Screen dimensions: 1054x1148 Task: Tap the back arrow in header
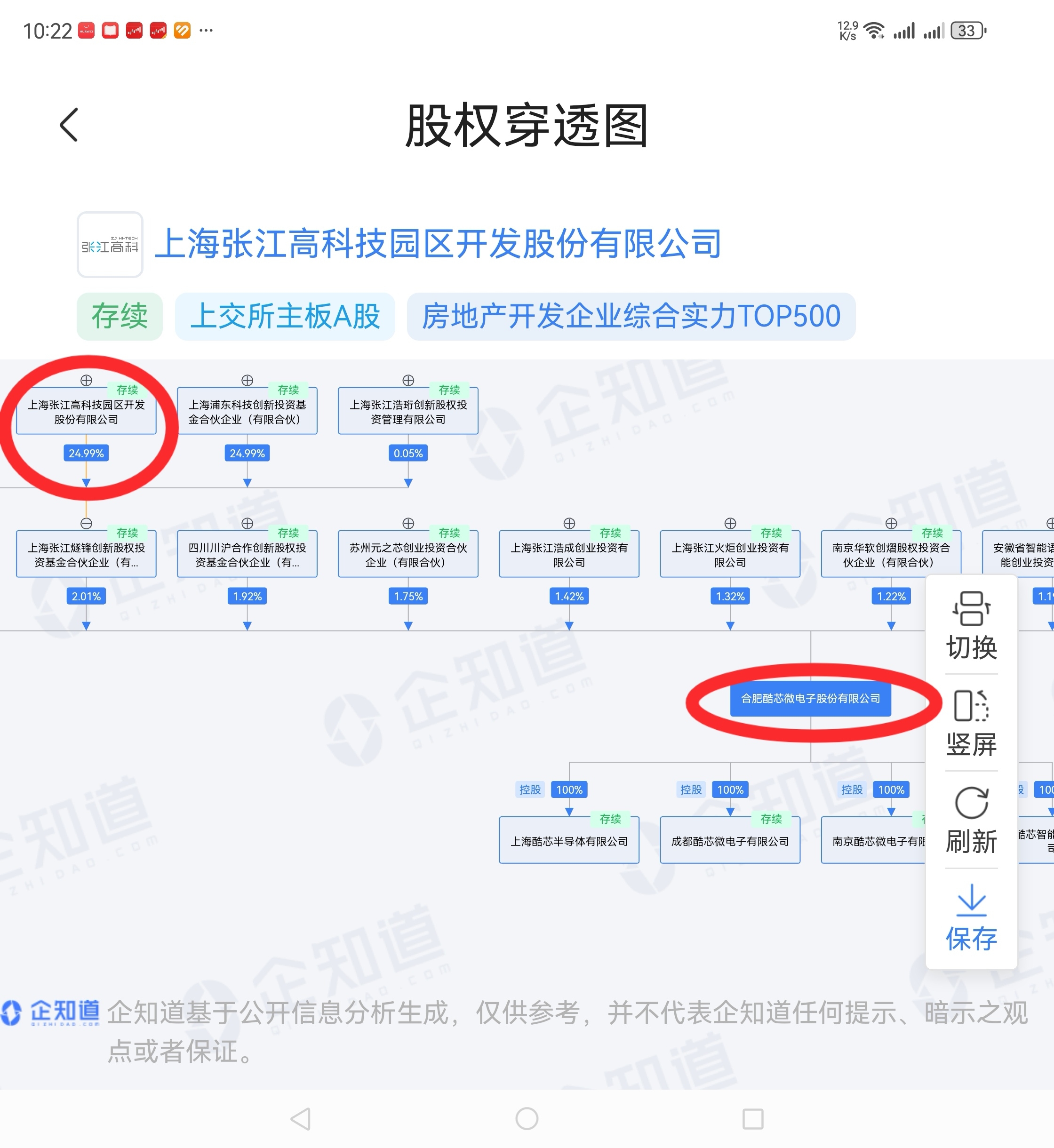pos(69,125)
